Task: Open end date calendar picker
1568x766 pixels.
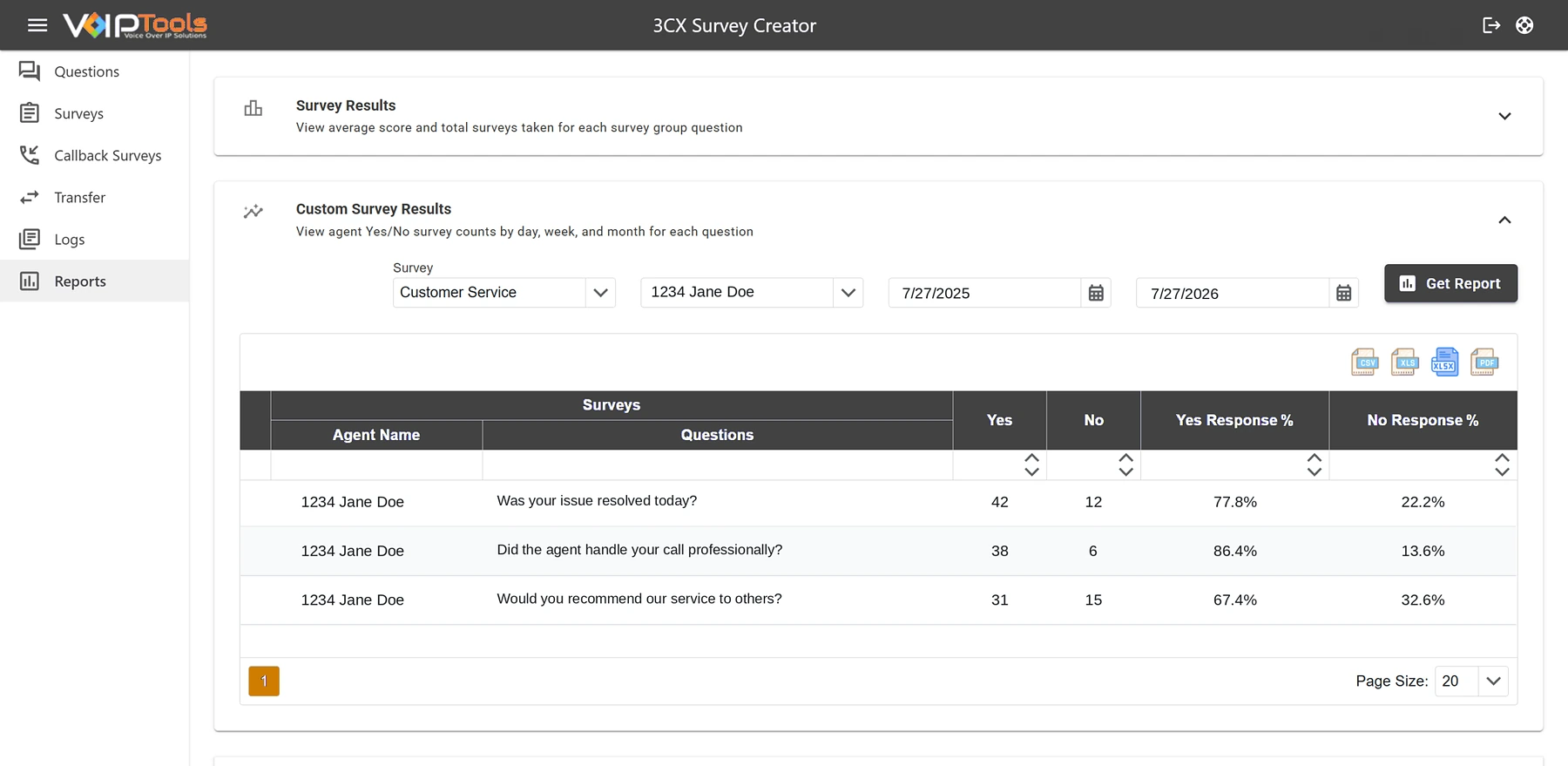Action: point(1344,293)
